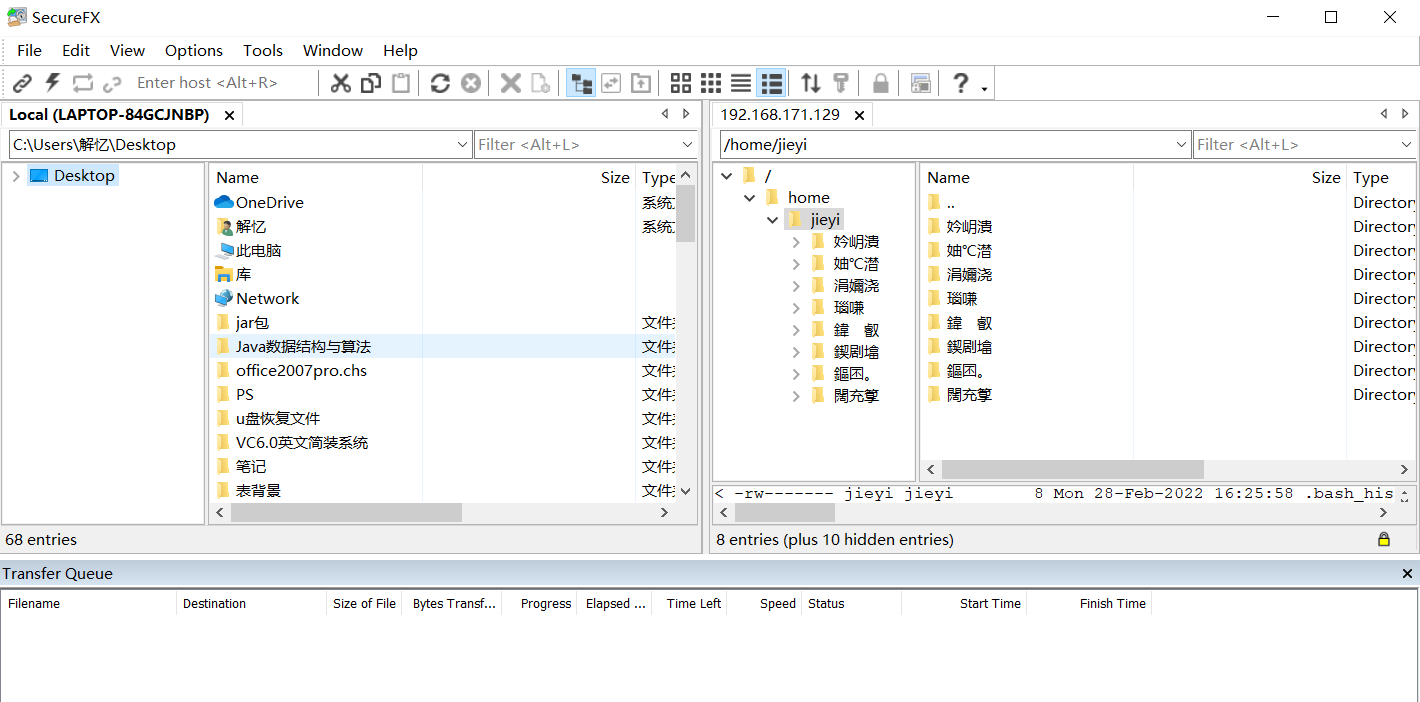Click the Help question mark icon

[x=960, y=83]
